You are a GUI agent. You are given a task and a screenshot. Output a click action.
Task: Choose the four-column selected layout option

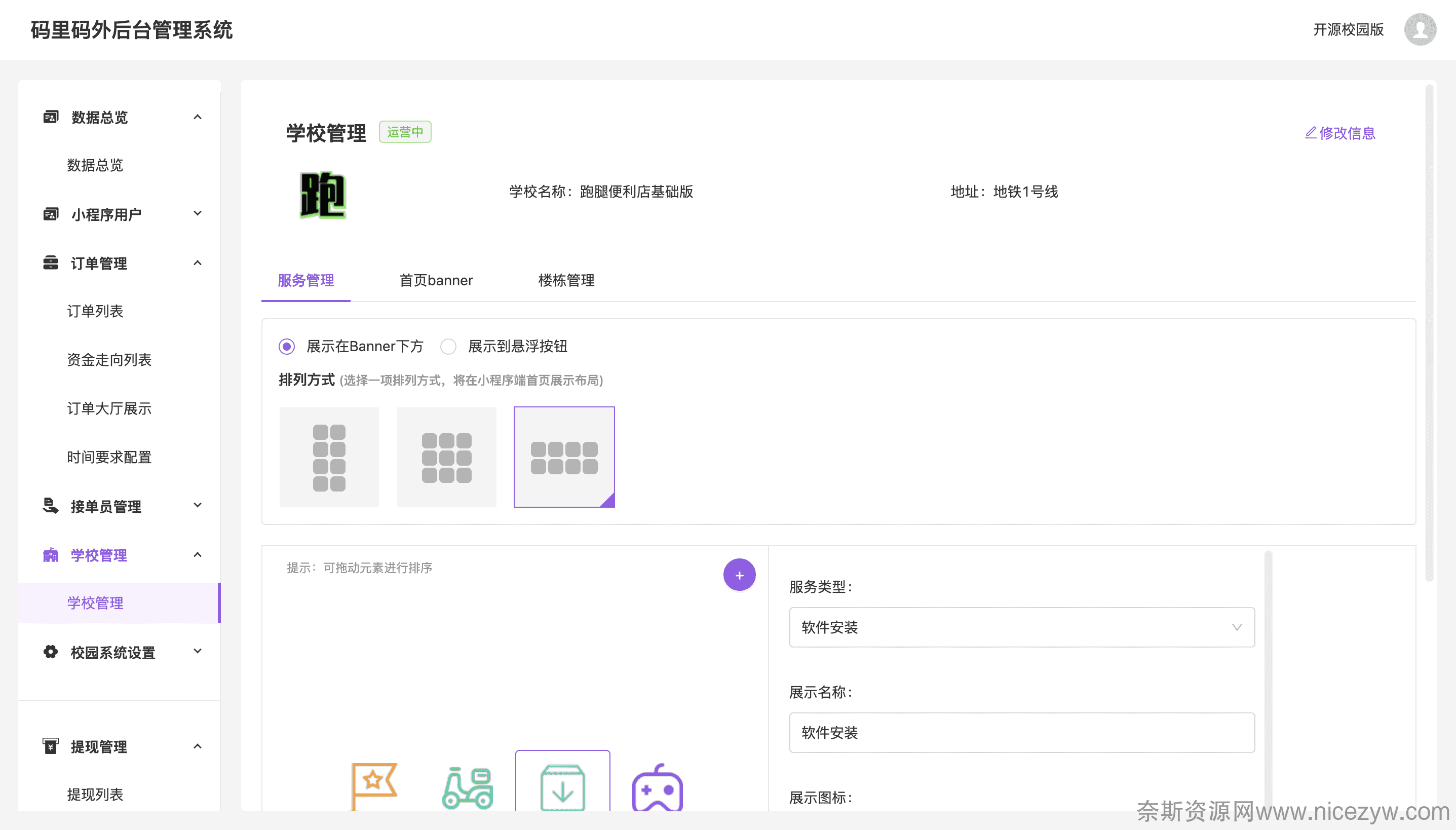(563, 457)
